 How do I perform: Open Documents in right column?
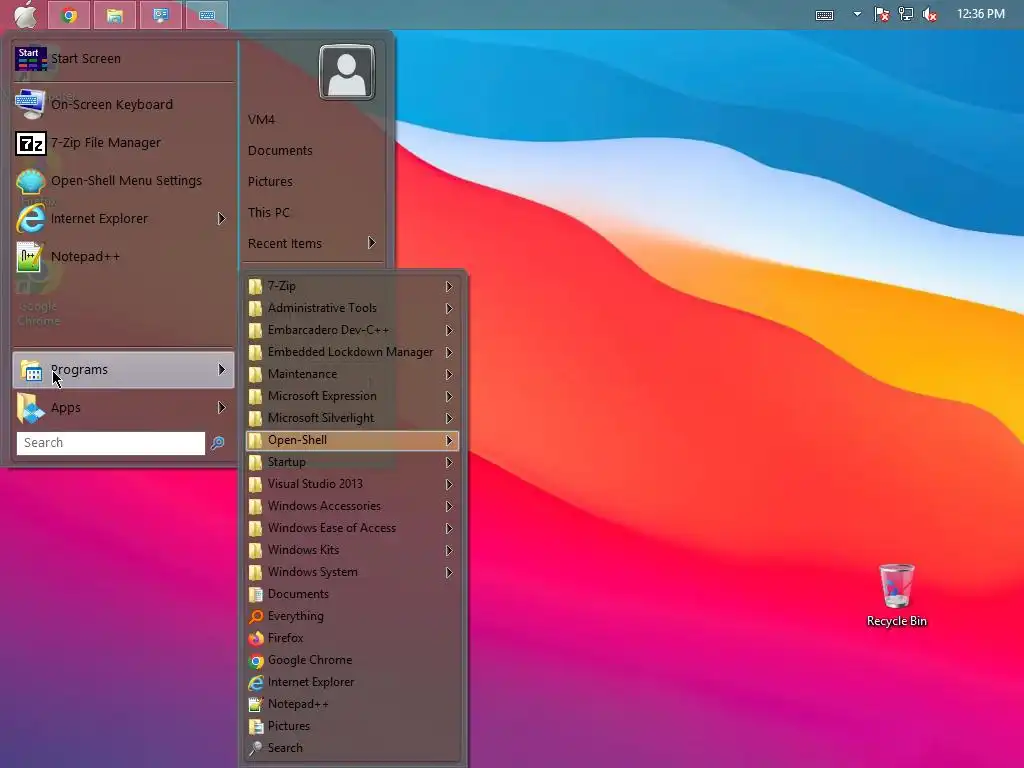[x=280, y=151]
